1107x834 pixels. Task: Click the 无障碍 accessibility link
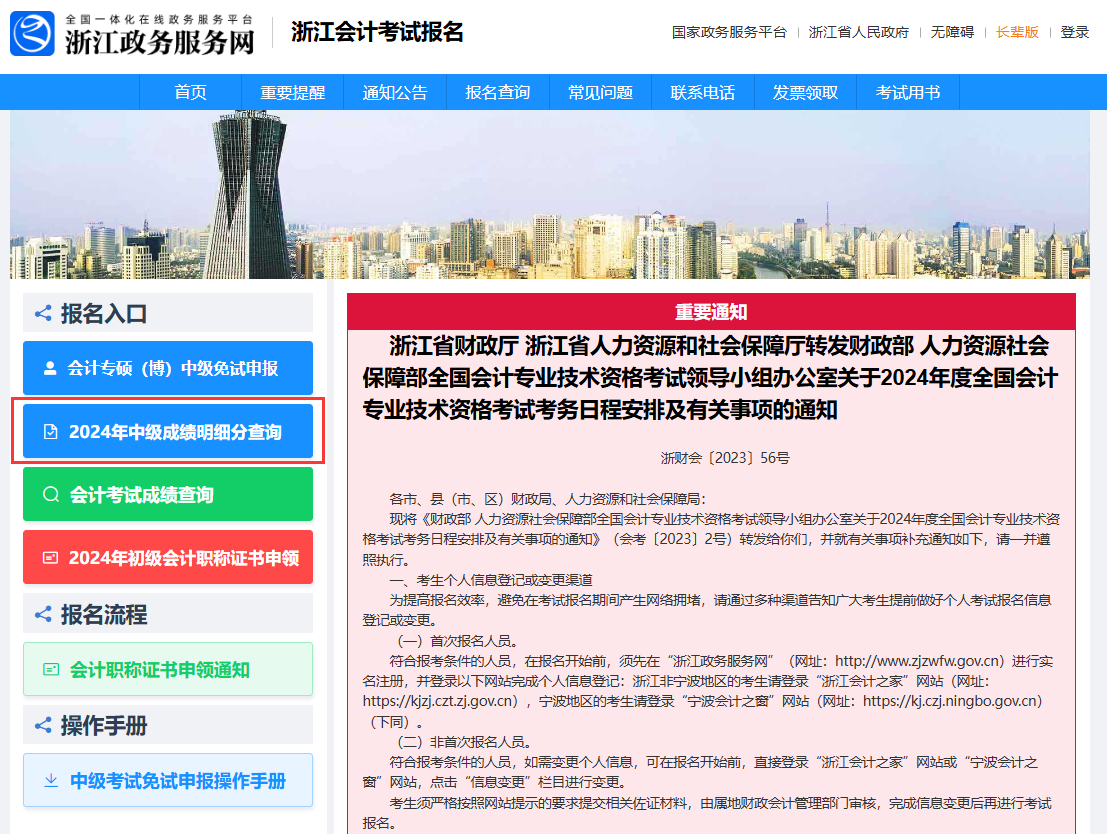(951, 32)
